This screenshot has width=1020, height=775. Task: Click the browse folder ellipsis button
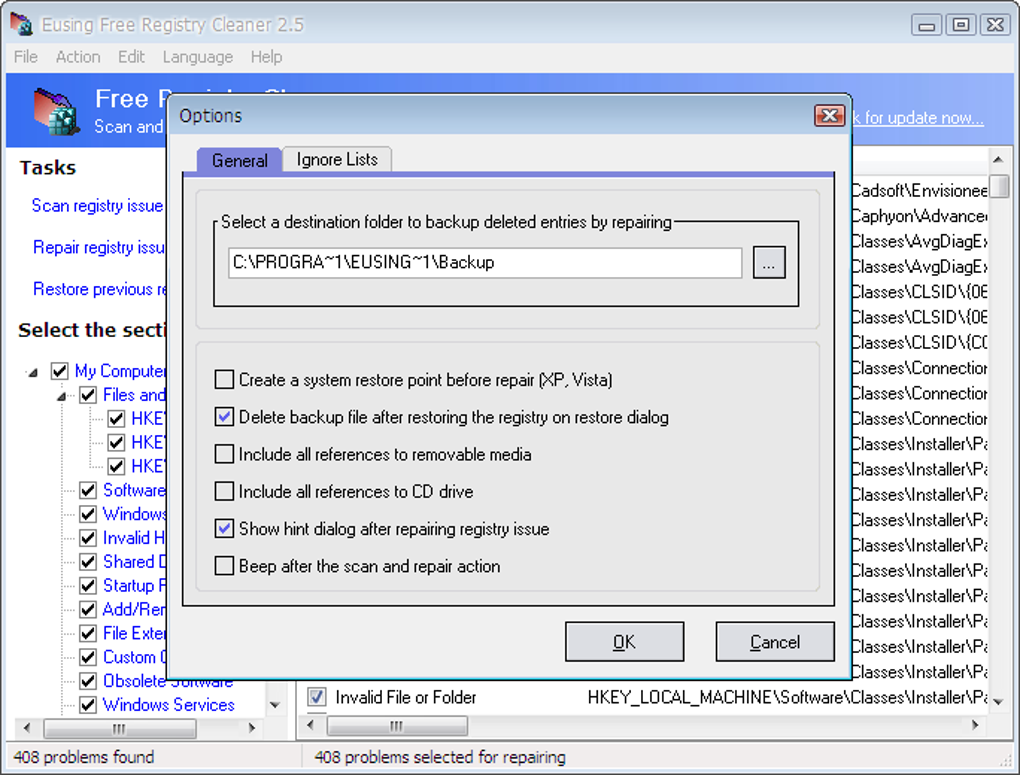(769, 263)
